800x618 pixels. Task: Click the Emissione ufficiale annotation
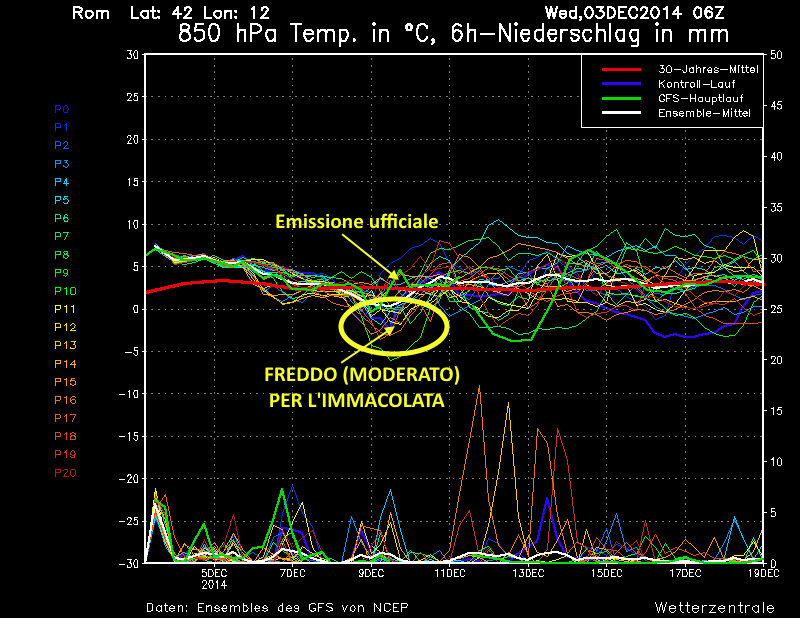tap(357, 221)
